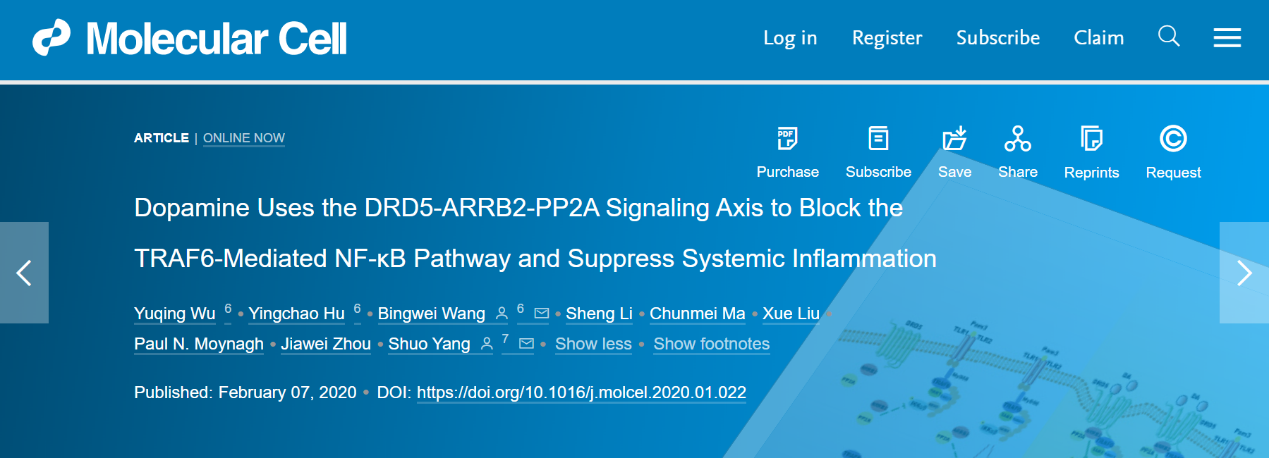Go to next article arrow
1269x458 pixels.
click(x=1244, y=273)
